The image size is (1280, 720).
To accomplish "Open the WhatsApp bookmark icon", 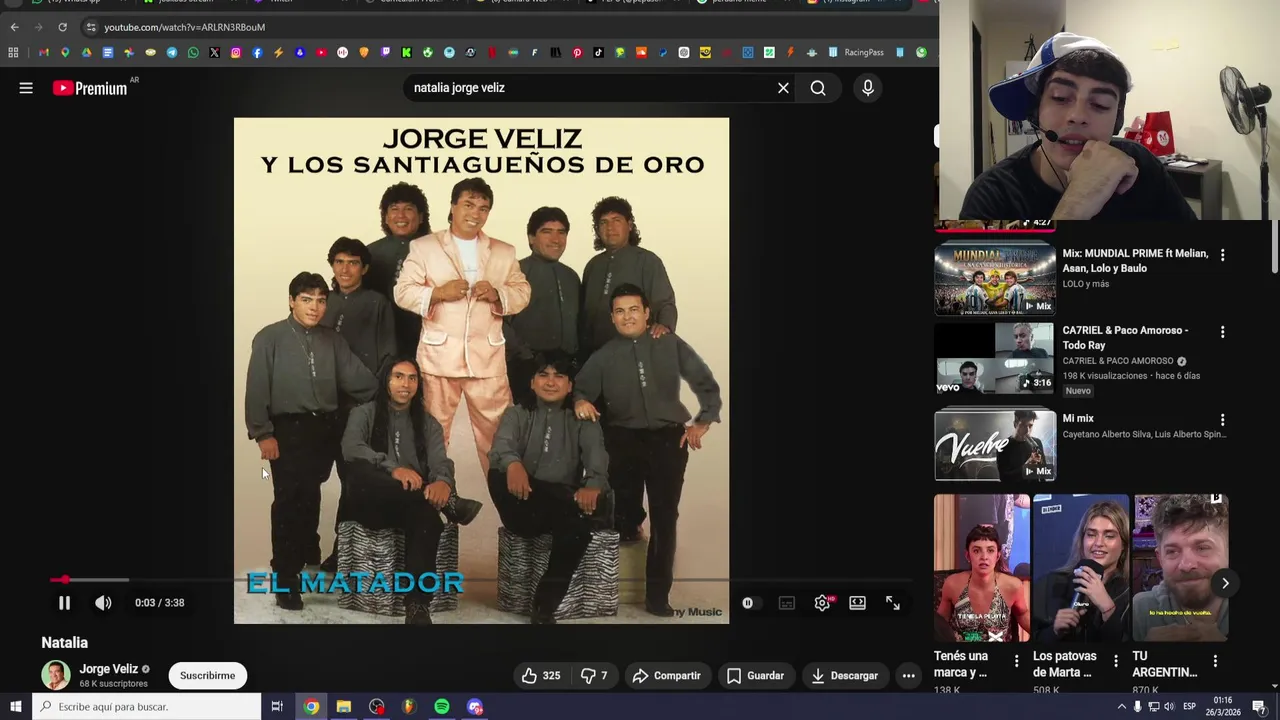I will [193, 52].
